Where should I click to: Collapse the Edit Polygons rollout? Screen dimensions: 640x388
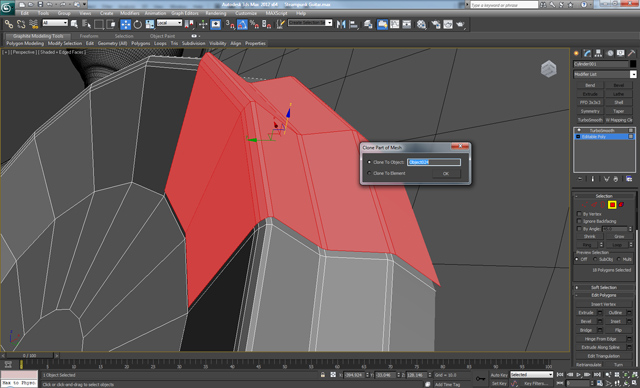tap(604, 295)
